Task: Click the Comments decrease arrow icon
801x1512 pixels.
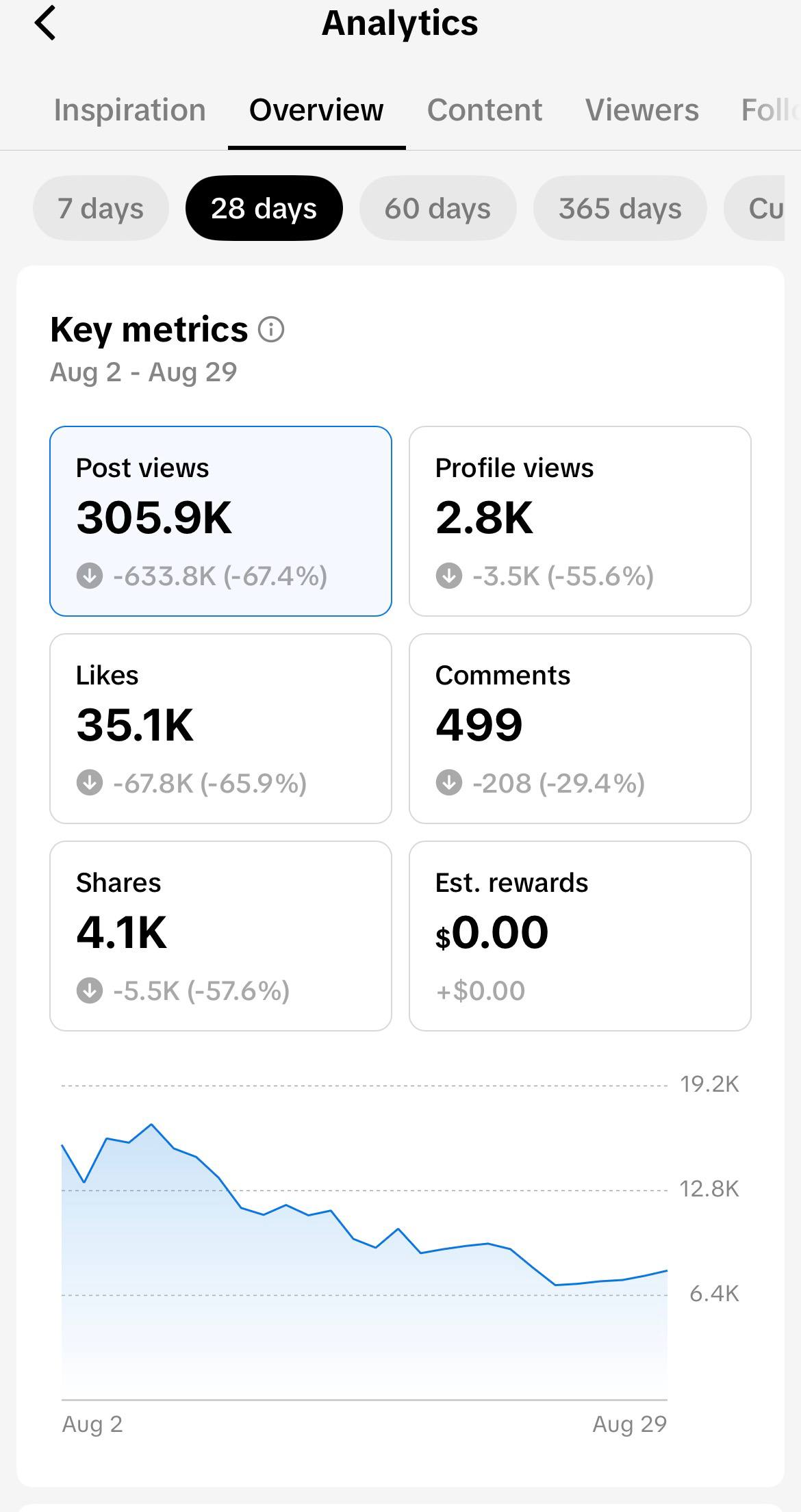Action: pyautogui.click(x=449, y=782)
